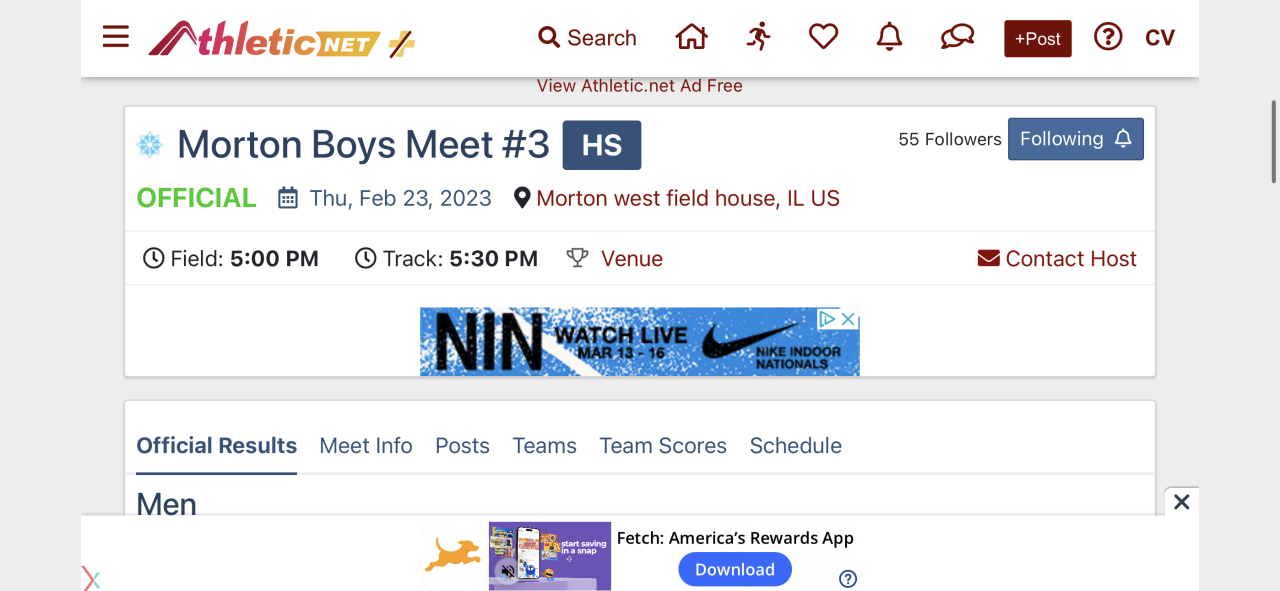The width and height of the screenshot is (1280, 591).
Task: Go to the Home icon
Action: tap(691, 38)
